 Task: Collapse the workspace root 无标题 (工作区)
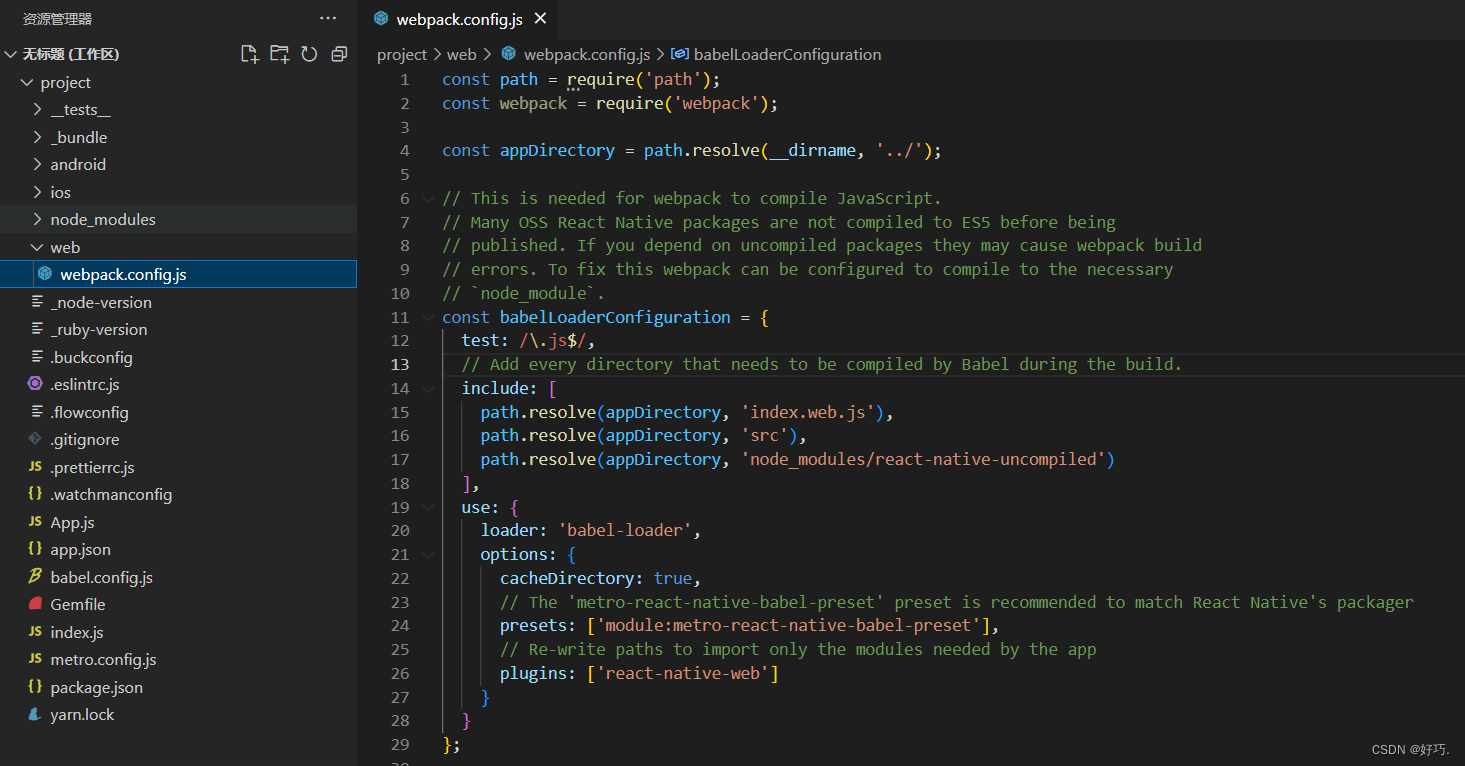pyautogui.click(x=10, y=54)
